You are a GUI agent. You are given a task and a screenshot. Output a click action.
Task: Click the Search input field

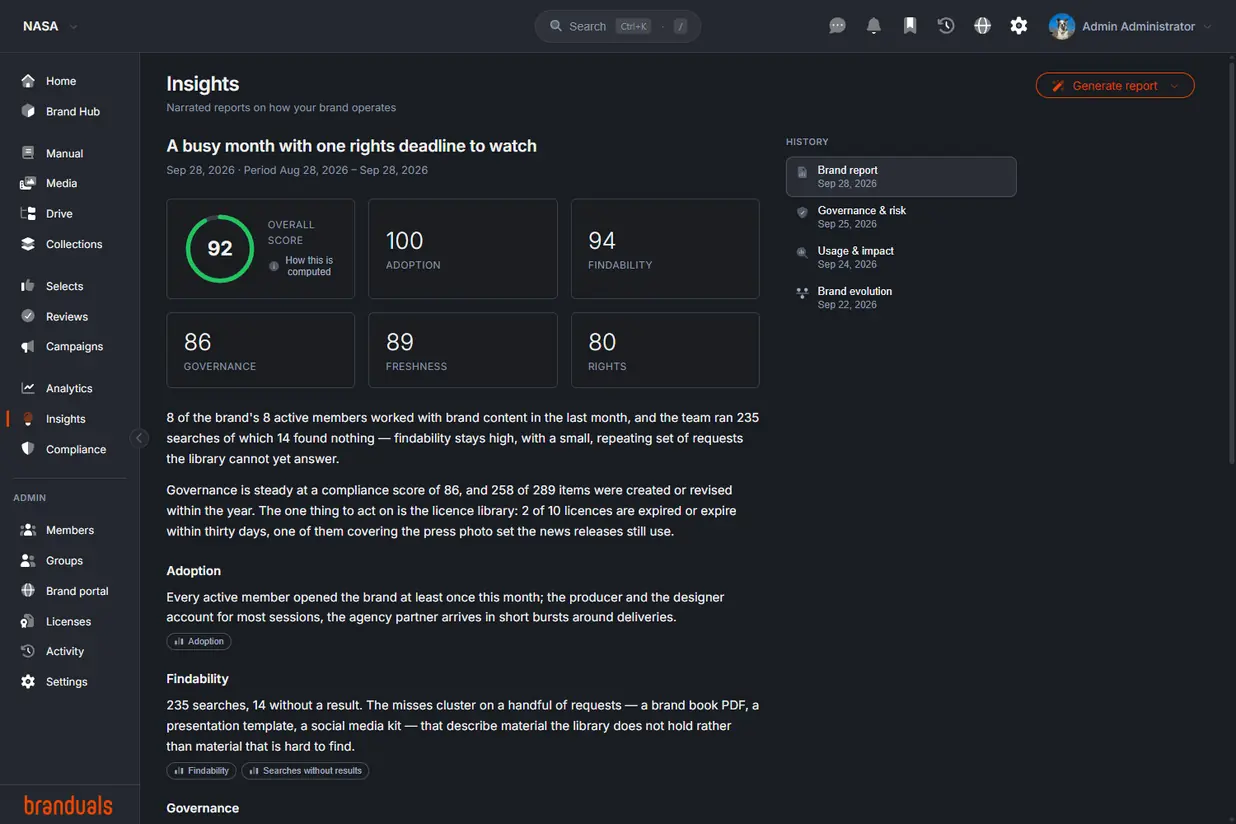pyautogui.click(x=618, y=26)
